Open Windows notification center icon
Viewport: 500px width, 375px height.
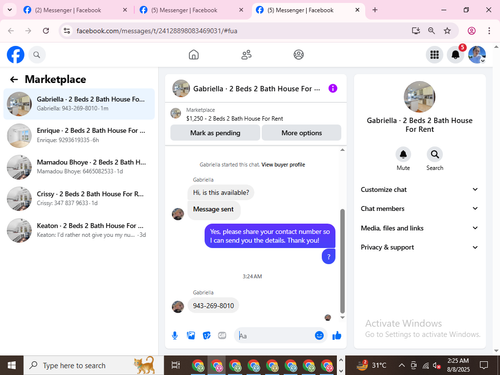484,365
